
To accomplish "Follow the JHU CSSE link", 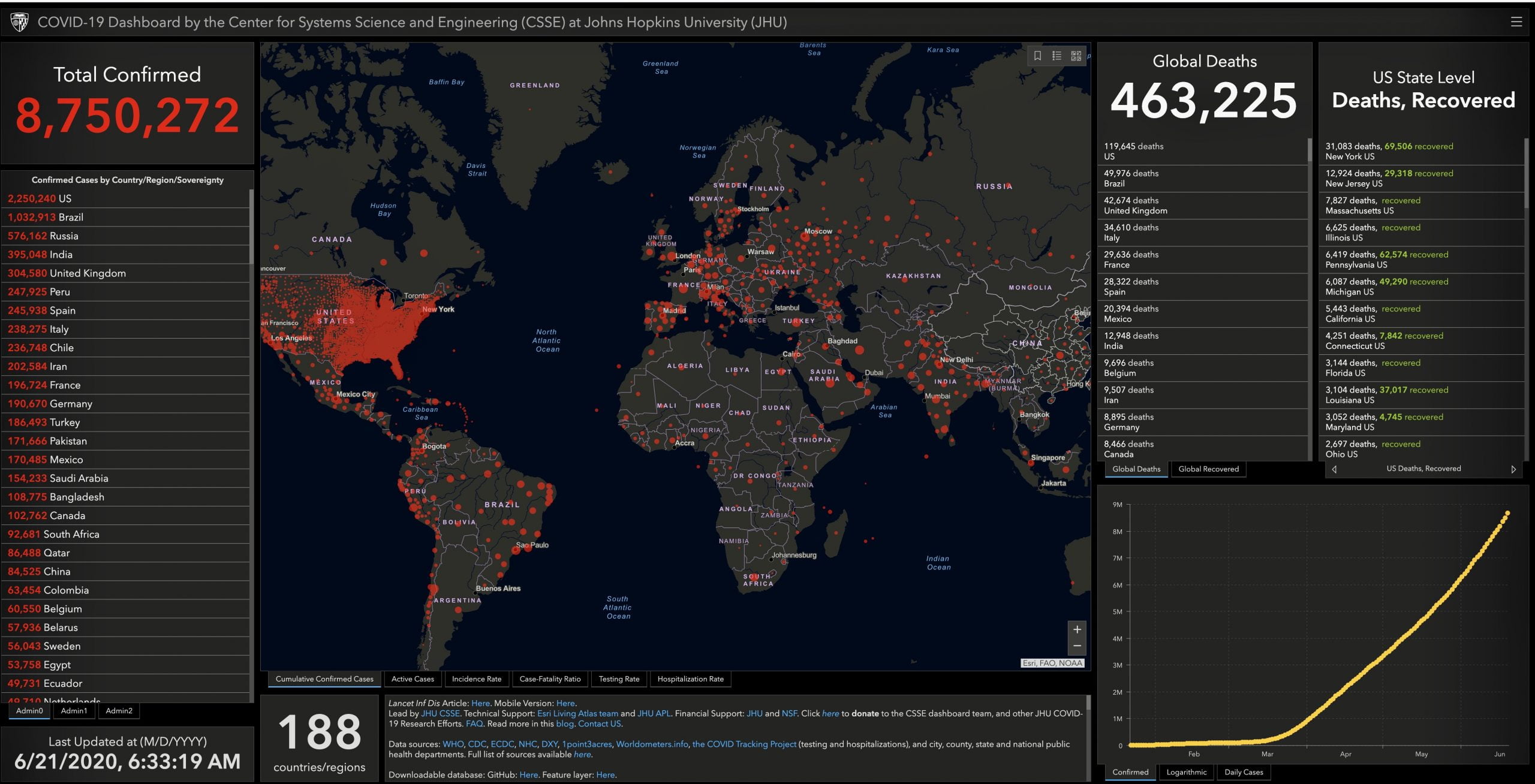I will point(440,713).
